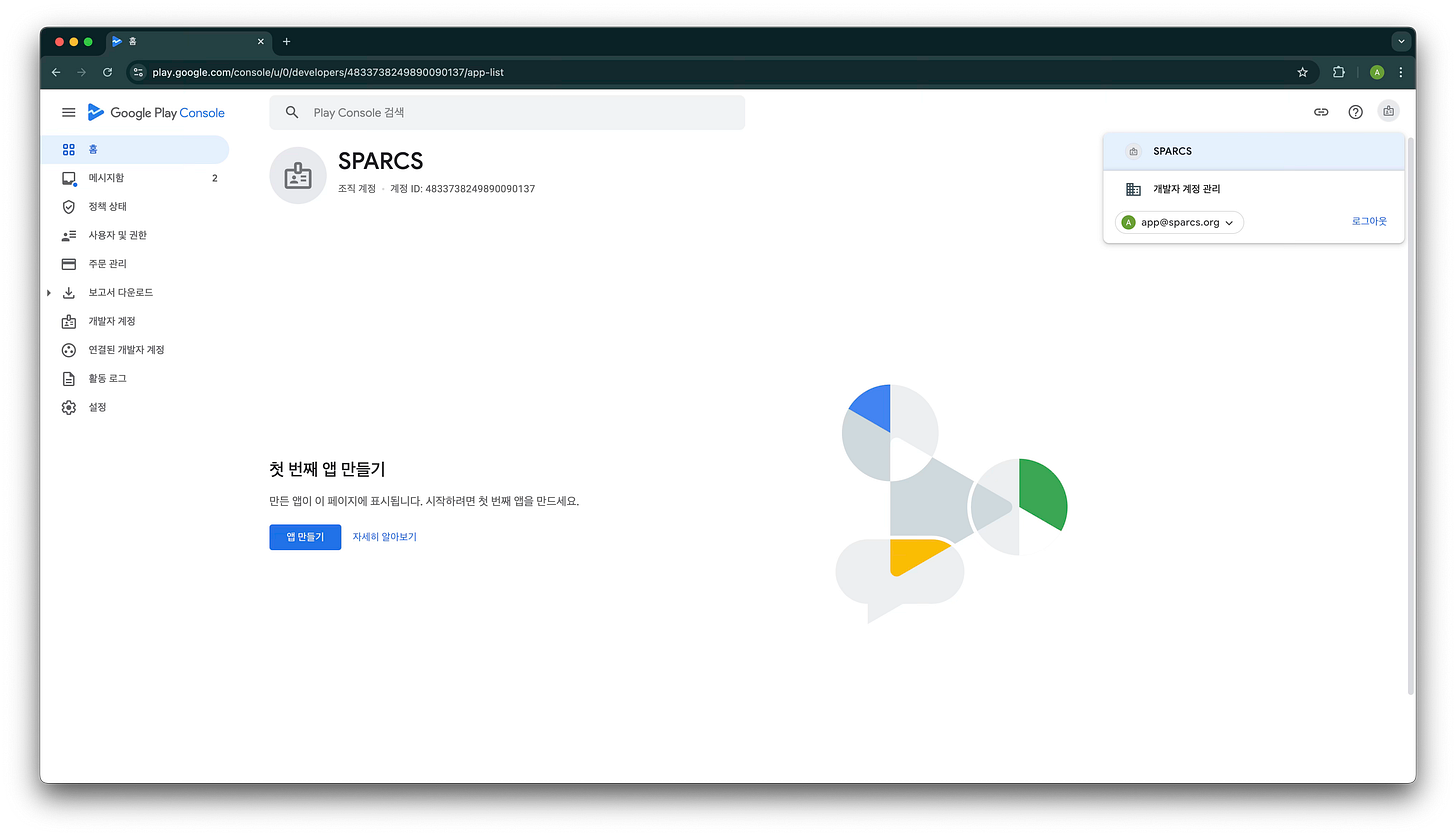Open 설정 in the sidebar
This screenshot has width=1456, height=836.
tap(135, 408)
